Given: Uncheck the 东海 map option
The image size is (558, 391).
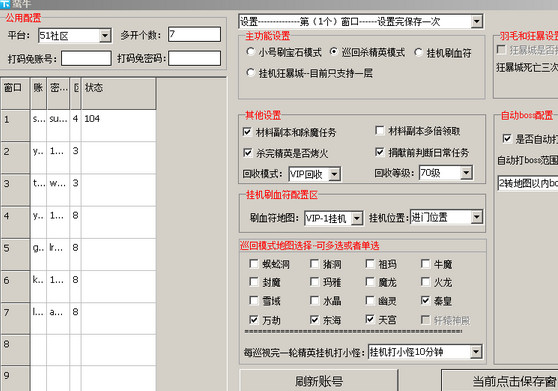Looking at the screenshot, I should coord(314,319).
